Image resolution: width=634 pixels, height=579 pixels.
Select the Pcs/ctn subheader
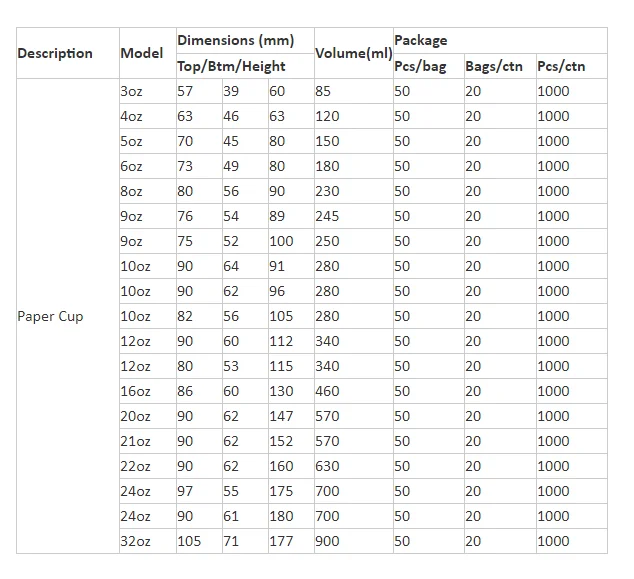pos(561,67)
